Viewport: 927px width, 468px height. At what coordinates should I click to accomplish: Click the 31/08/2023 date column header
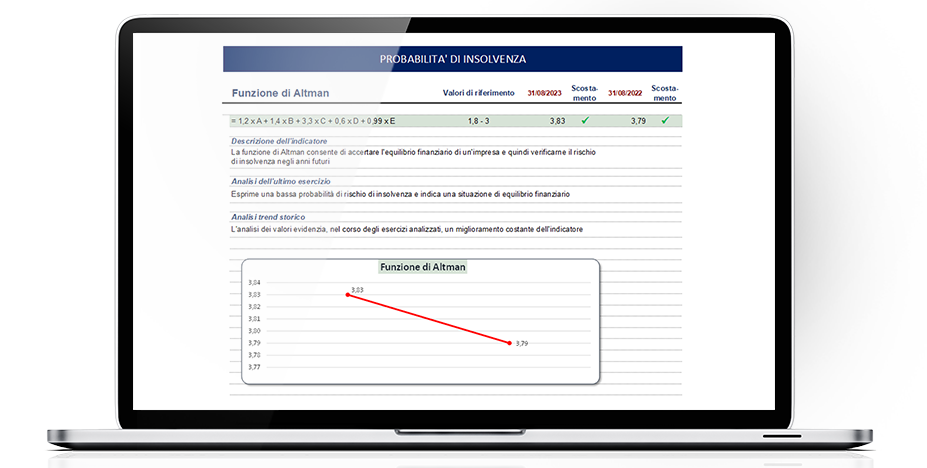(545, 93)
